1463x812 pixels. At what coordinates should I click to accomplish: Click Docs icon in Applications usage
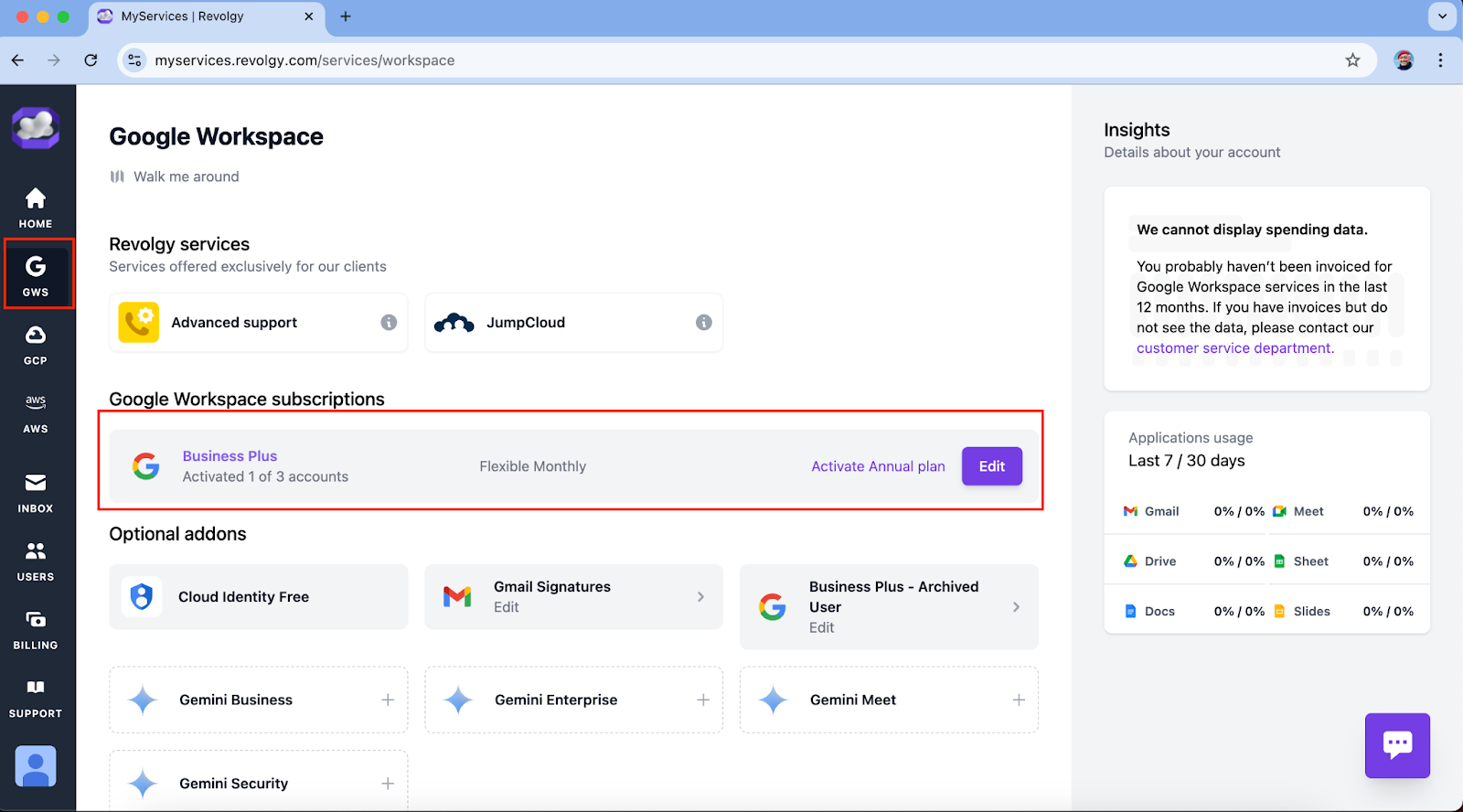pyautogui.click(x=1130, y=611)
